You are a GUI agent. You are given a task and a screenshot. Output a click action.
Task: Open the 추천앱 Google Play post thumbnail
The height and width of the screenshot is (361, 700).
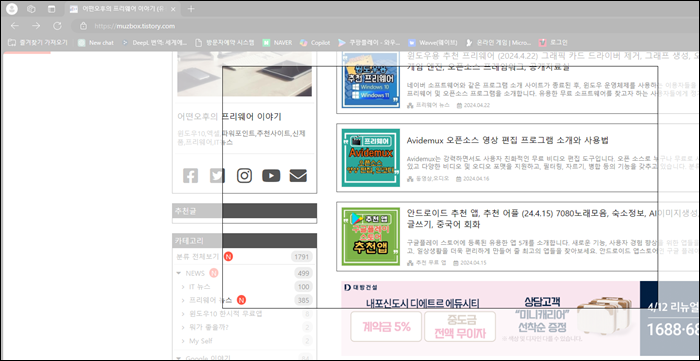[371, 237]
